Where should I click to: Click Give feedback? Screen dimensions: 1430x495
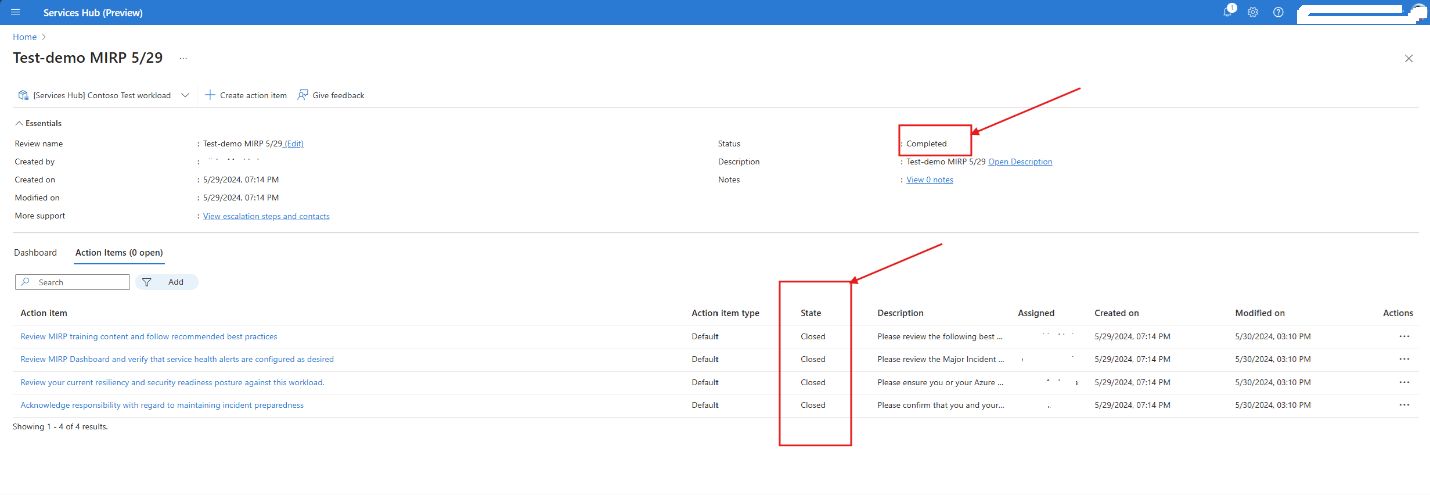tap(331, 95)
